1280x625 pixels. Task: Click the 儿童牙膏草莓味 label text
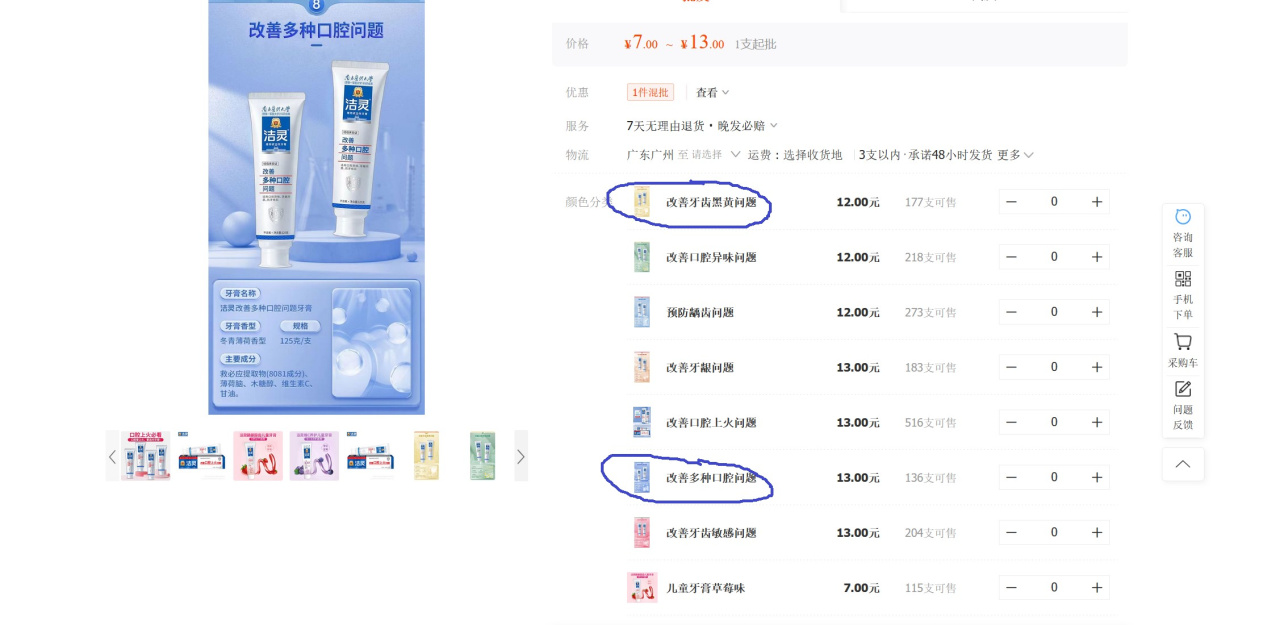706,587
